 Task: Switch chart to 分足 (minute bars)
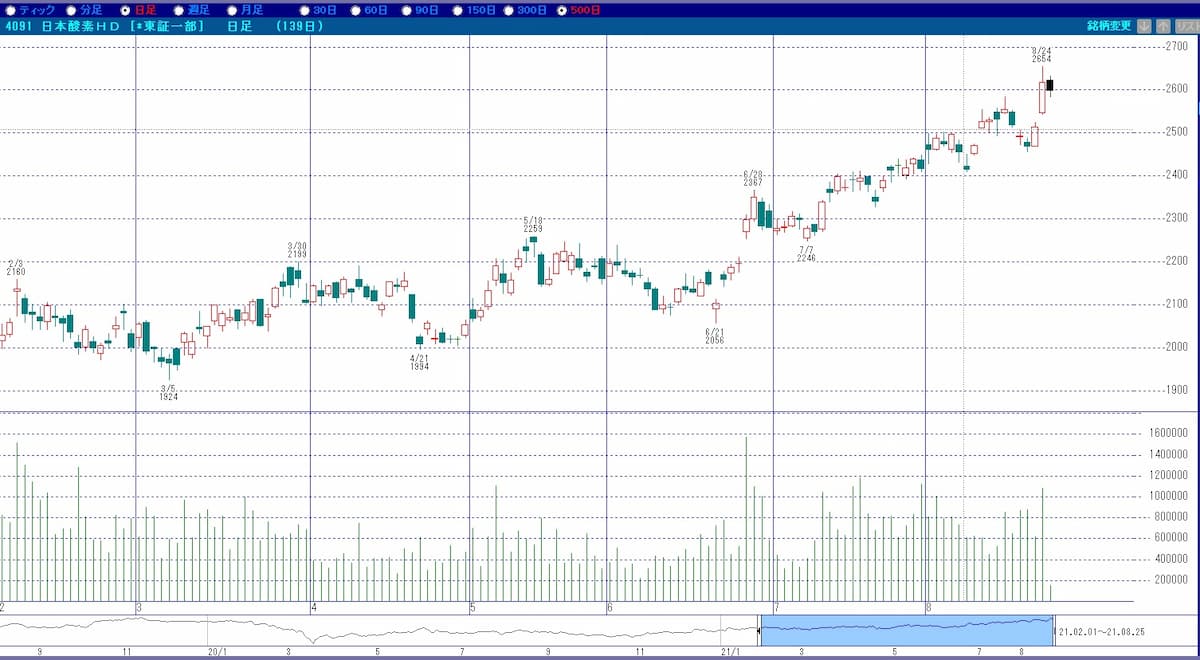coord(71,9)
